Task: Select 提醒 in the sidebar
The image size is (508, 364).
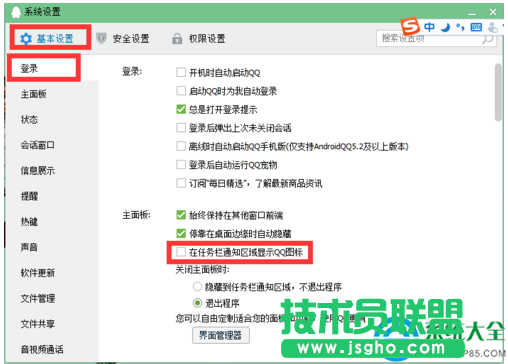Action: pyautogui.click(x=29, y=196)
